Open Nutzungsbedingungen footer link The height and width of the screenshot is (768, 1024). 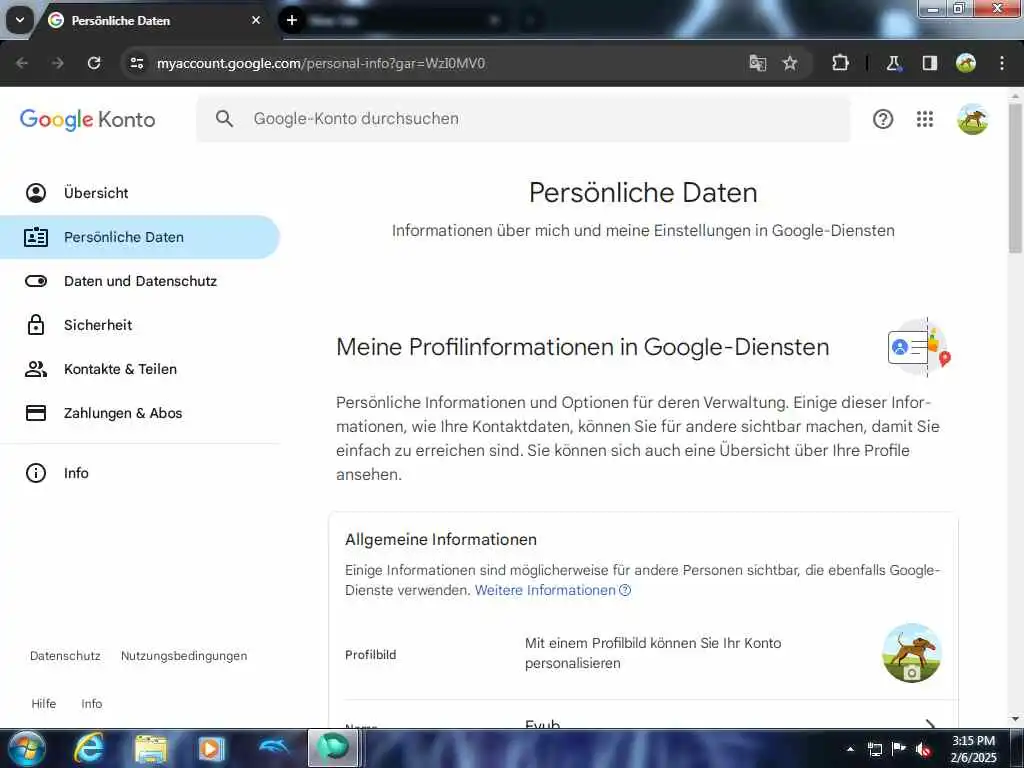coord(184,656)
